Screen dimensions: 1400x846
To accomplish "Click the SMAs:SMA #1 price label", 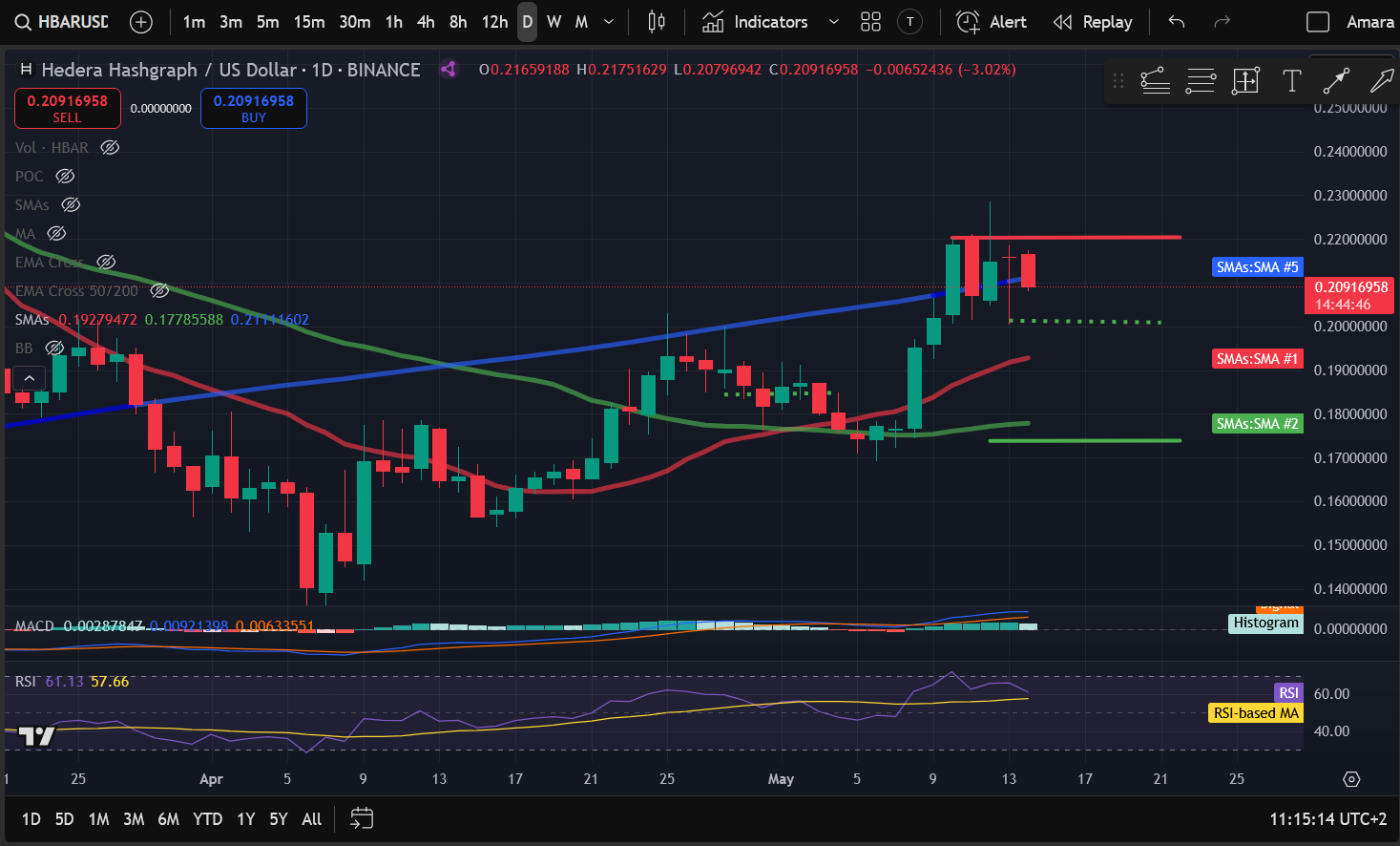I will tap(1257, 359).
